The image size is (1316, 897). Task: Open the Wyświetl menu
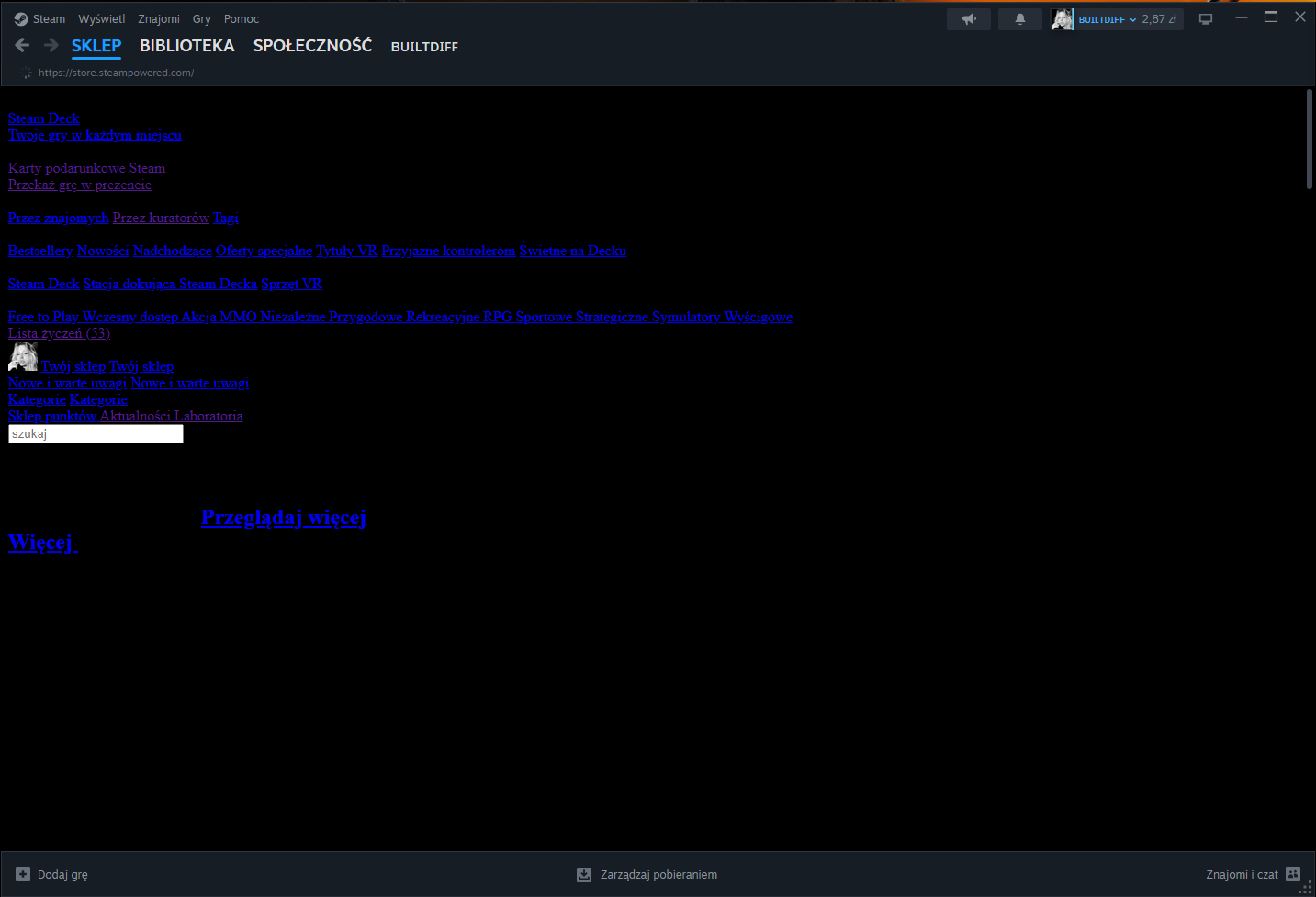click(x=102, y=19)
